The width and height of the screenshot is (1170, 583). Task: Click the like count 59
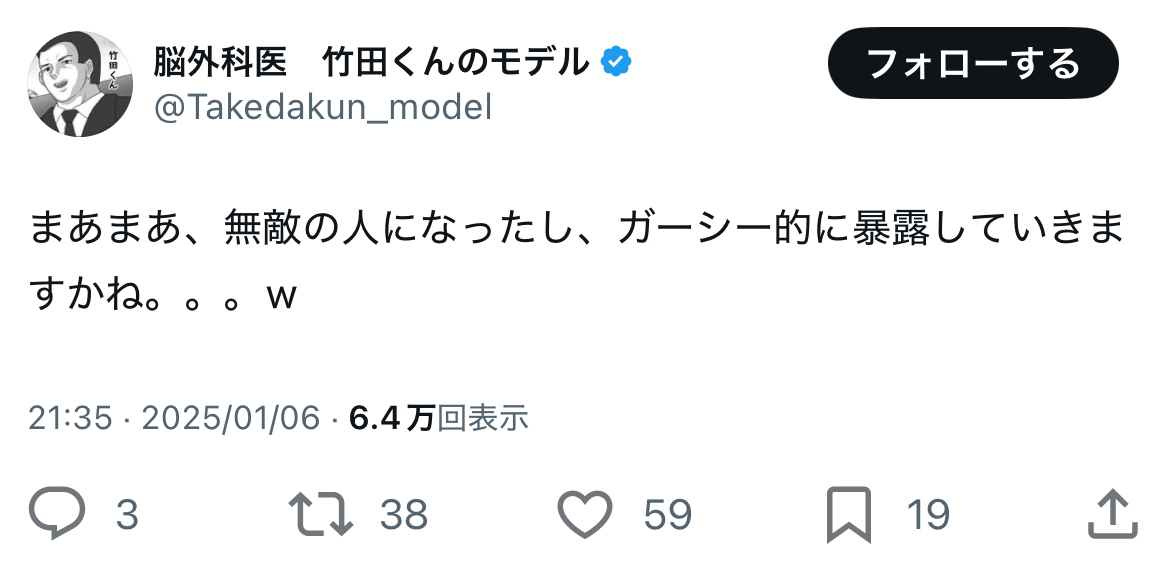tap(668, 515)
